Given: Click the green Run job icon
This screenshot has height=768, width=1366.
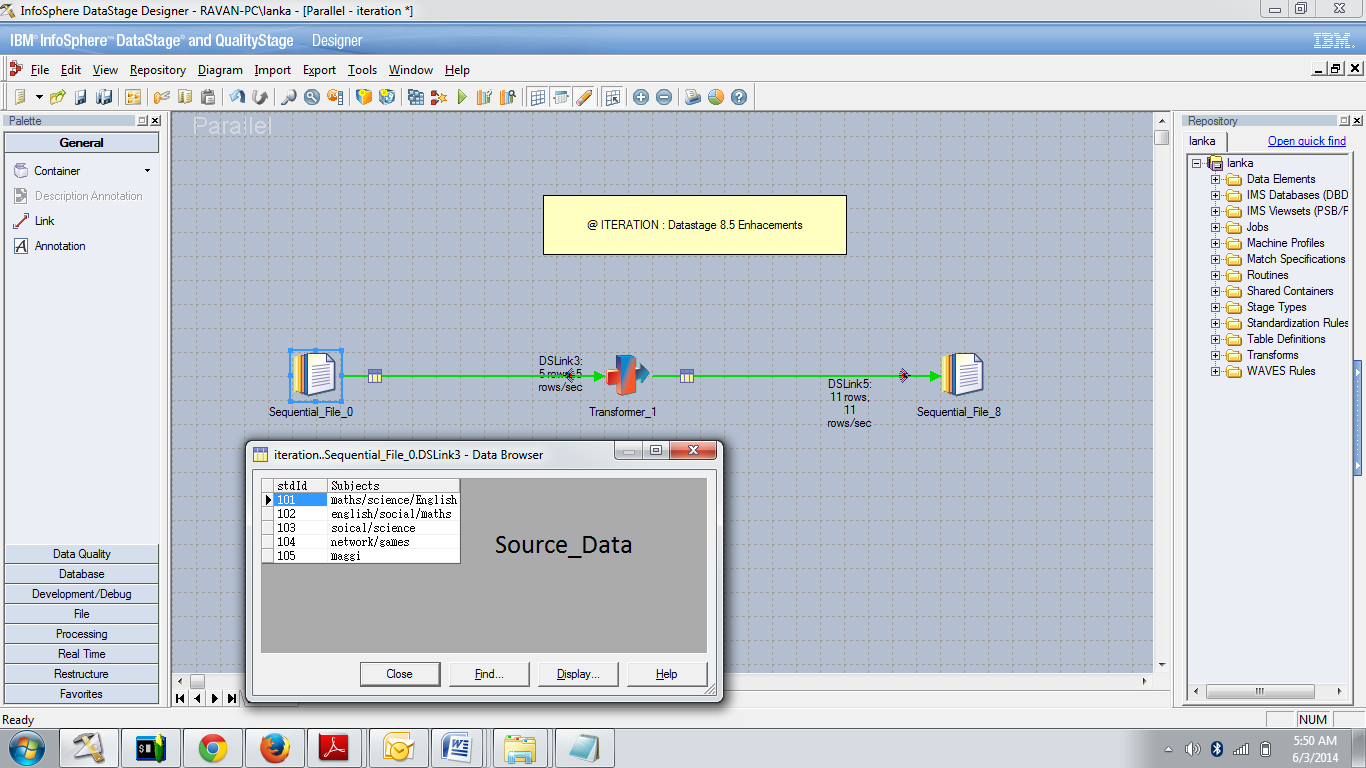Looking at the screenshot, I should (x=462, y=97).
